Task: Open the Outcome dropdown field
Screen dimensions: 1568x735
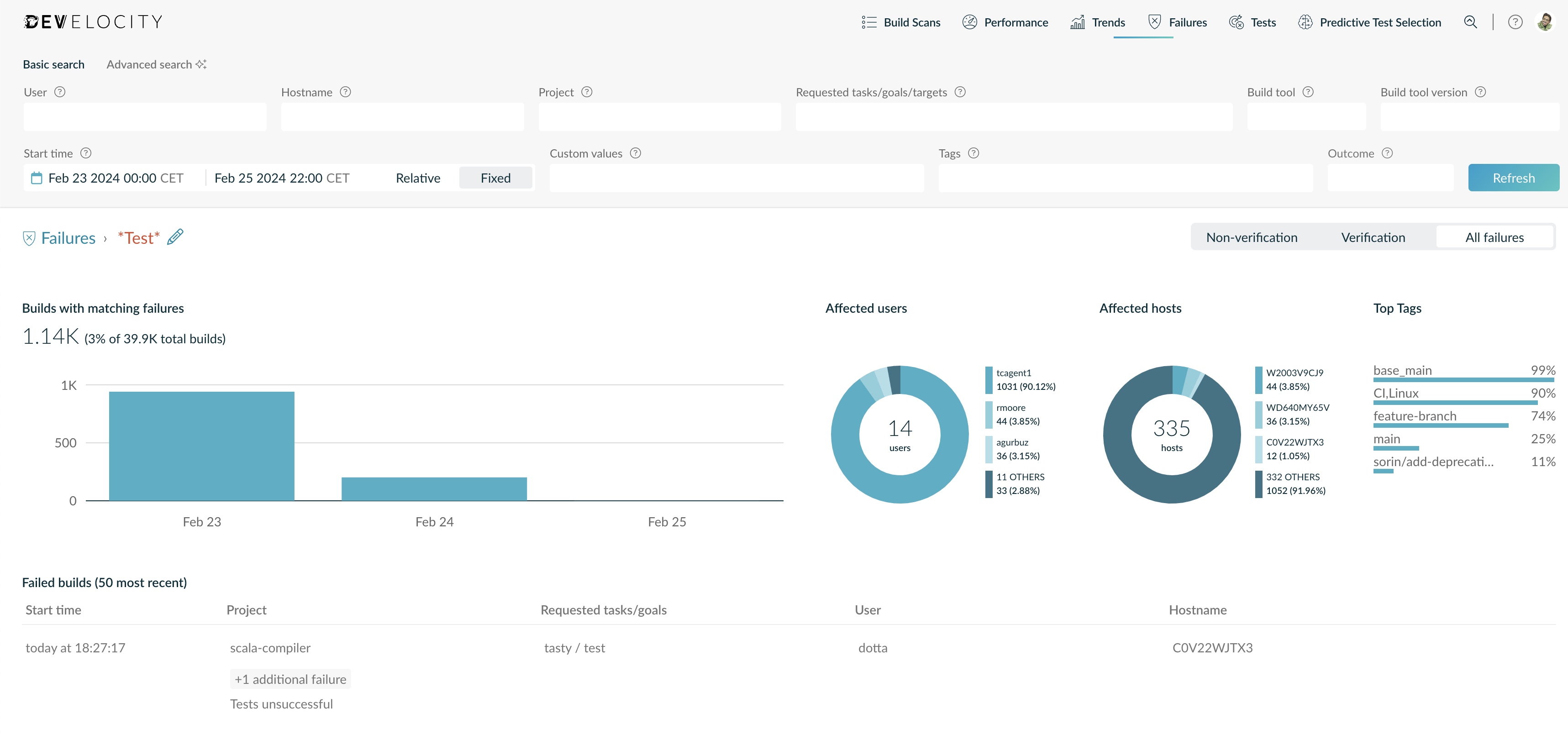Action: point(1390,178)
